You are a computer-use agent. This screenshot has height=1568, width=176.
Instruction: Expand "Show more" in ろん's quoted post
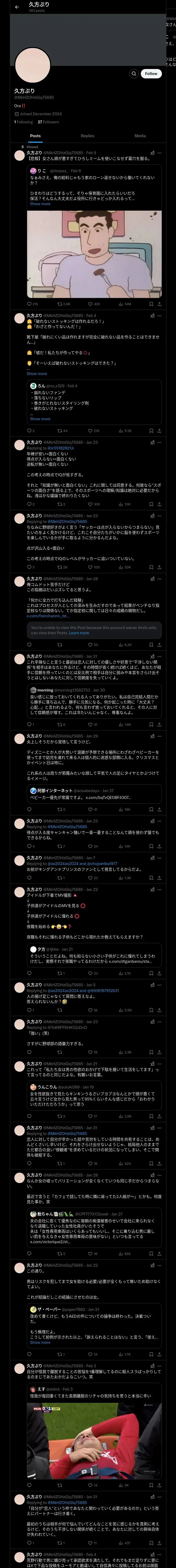40,419
